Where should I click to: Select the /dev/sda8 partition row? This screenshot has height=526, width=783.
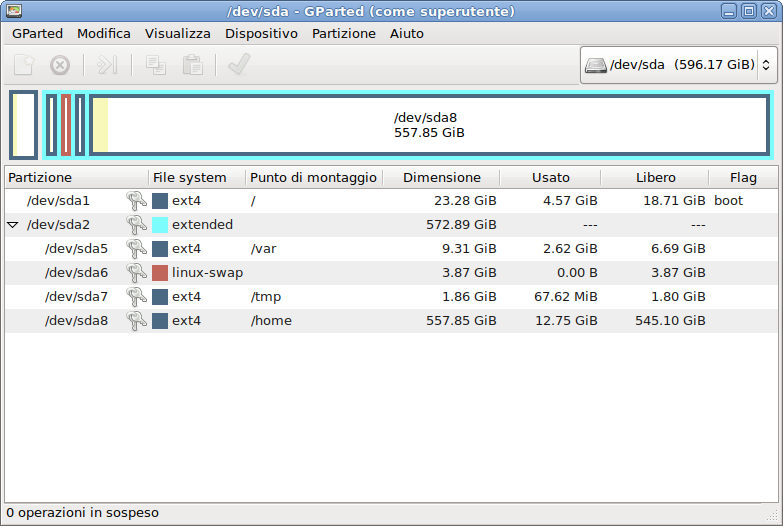pyautogui.click(x=392, y=321)
